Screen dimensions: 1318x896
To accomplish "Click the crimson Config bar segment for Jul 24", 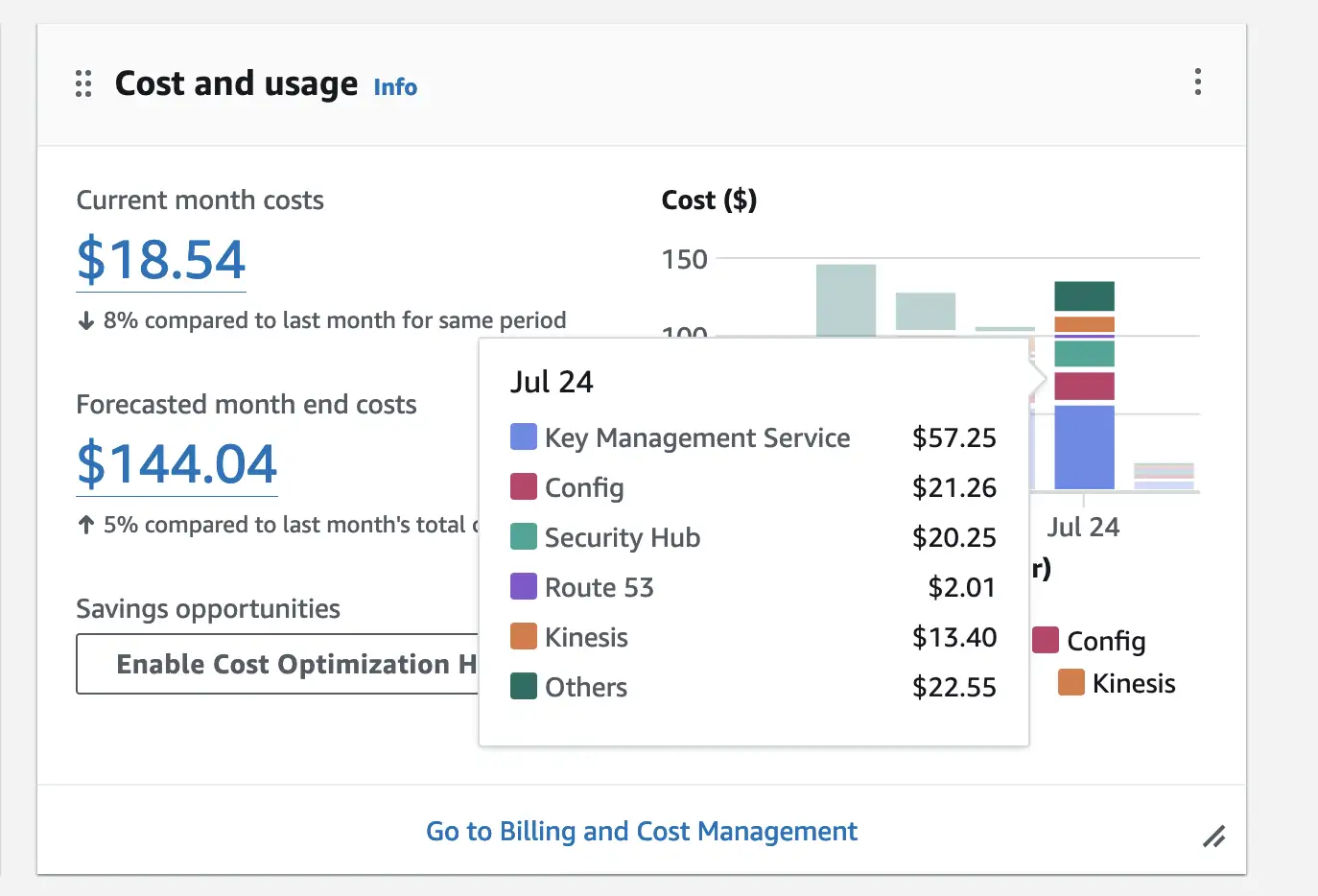I will 1084,387.
